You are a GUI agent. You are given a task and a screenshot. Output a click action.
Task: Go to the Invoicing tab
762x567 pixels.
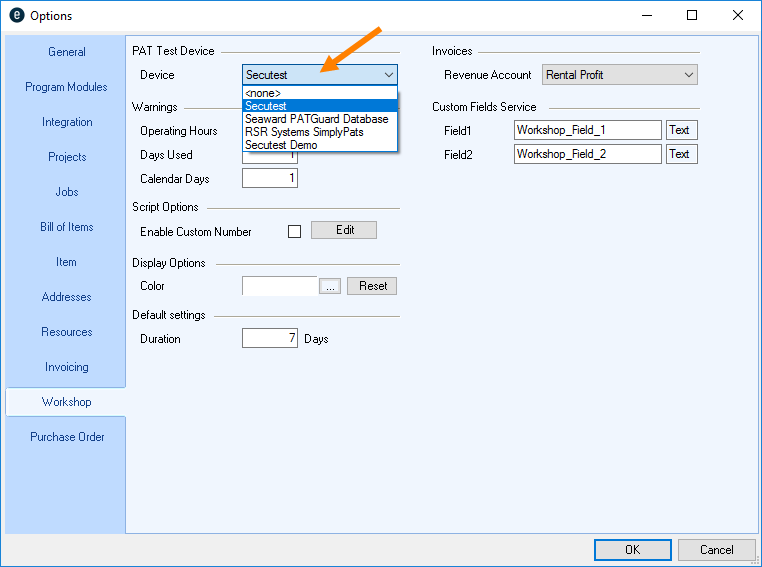(67, 367)
